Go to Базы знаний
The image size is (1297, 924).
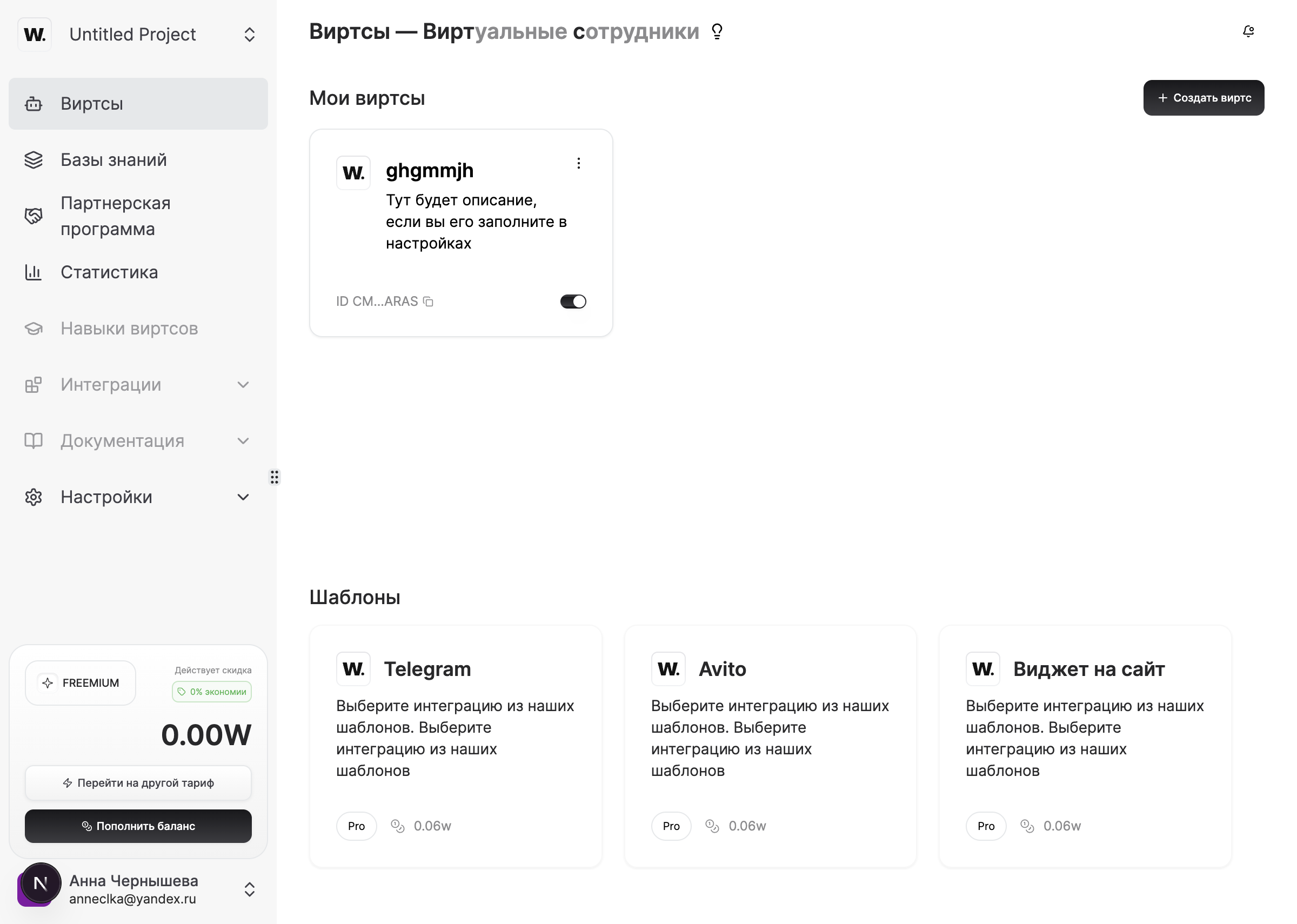(x=138, y=160)
